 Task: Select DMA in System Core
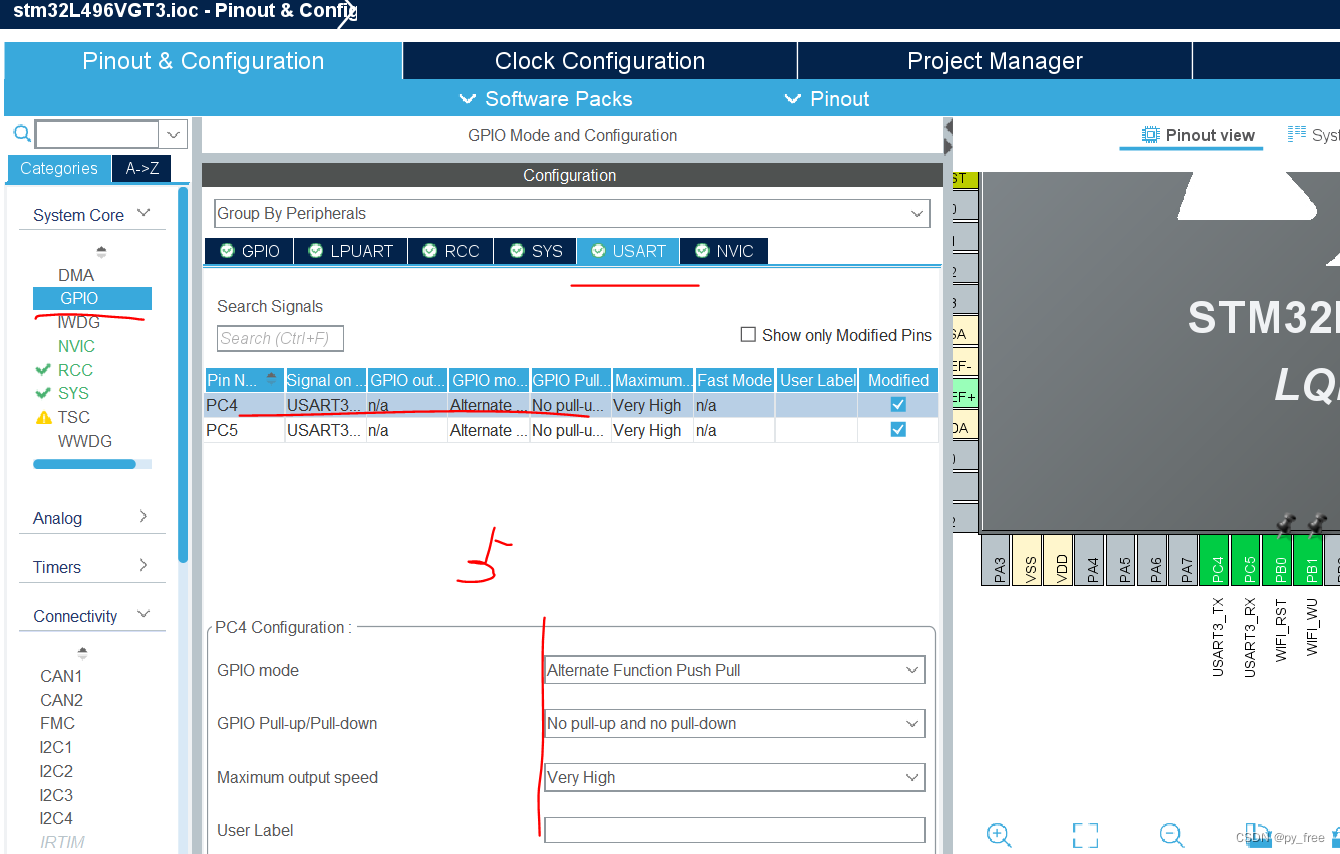76,275
